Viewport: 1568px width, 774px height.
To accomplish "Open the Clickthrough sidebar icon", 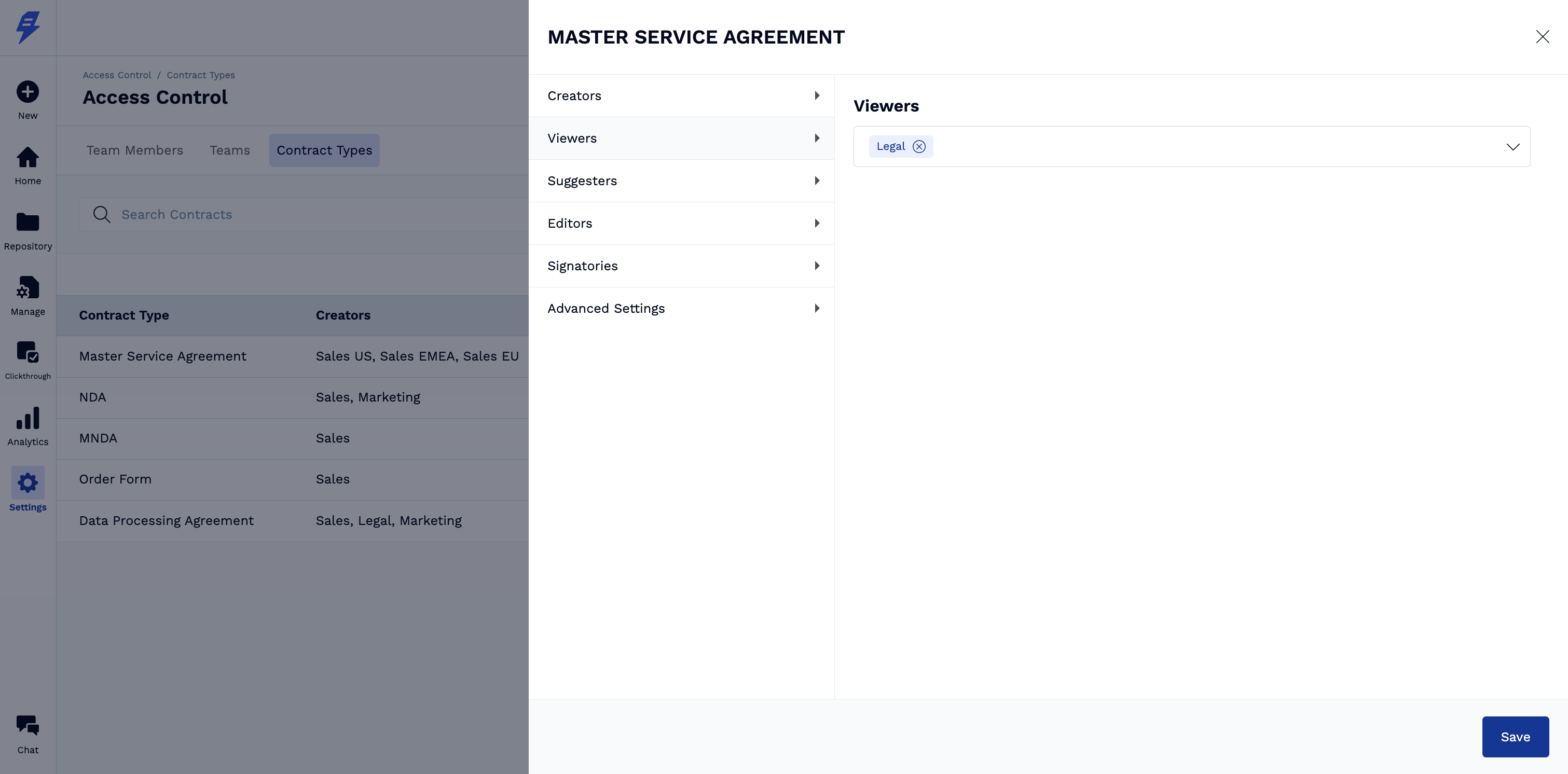I will tap(27, 352).
